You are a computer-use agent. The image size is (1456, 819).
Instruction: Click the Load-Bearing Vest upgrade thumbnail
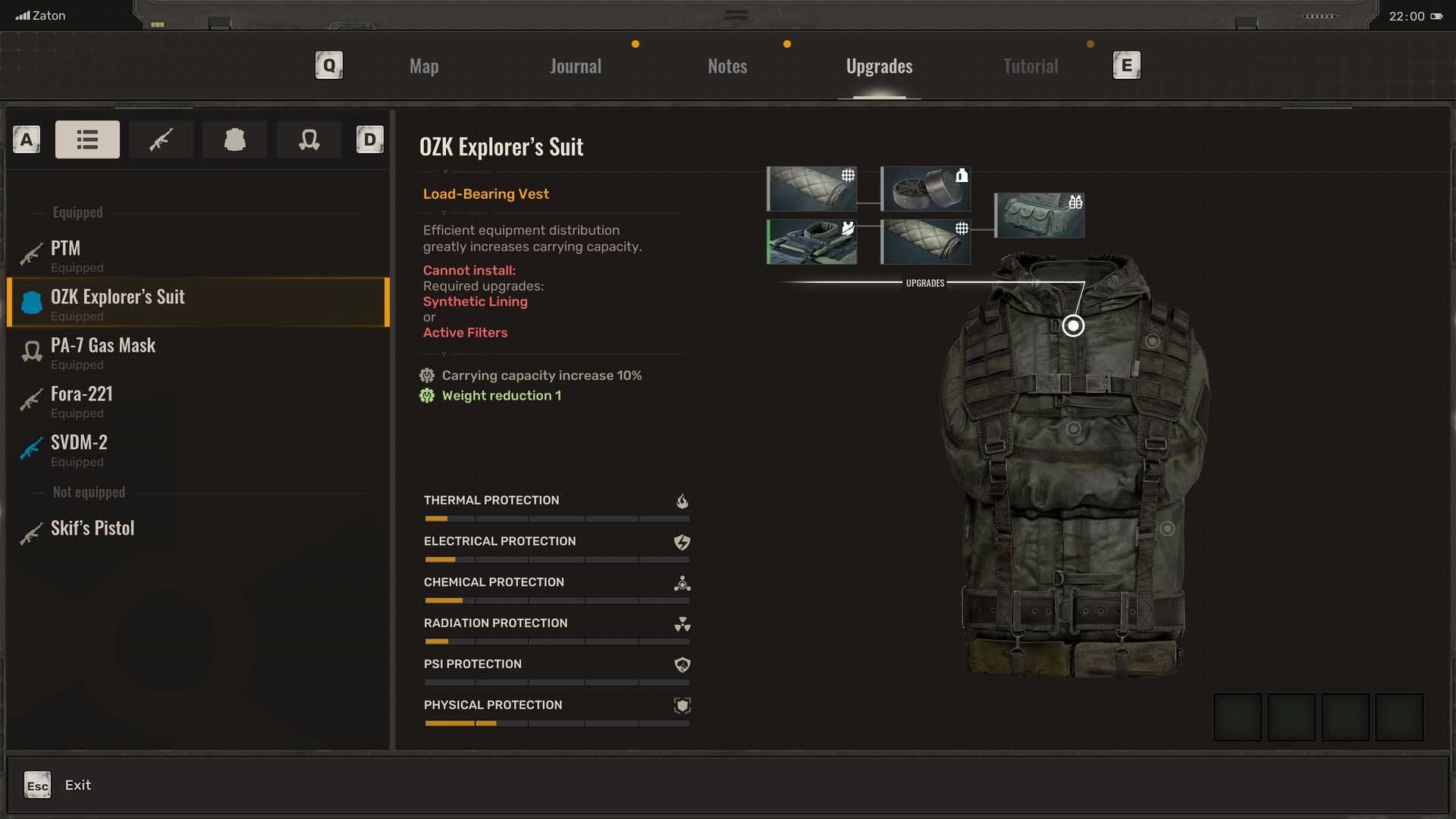pyautogui.click(x=1039, y=215)
